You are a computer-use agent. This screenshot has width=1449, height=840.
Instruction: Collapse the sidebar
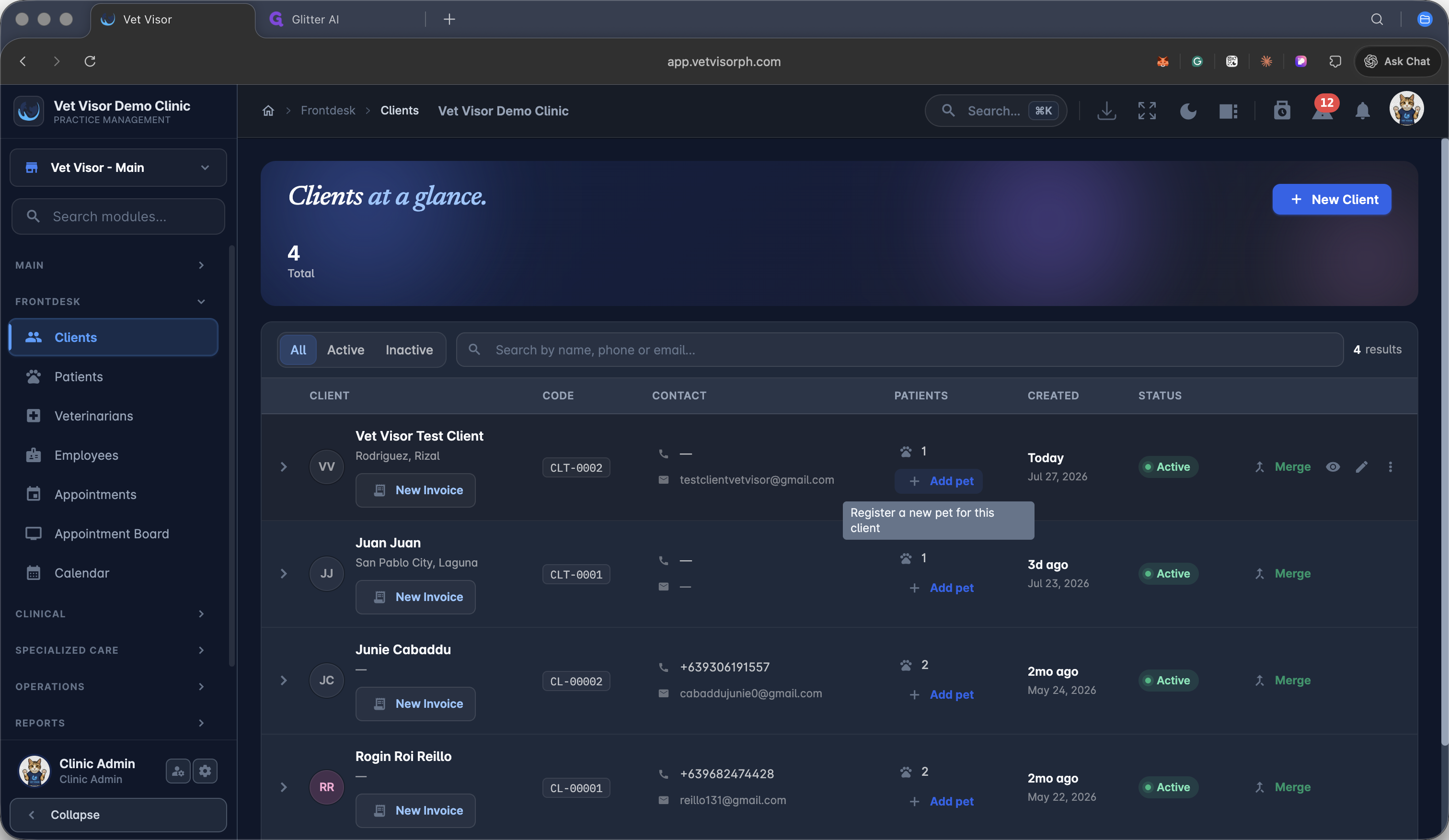[x=118, y=815]
